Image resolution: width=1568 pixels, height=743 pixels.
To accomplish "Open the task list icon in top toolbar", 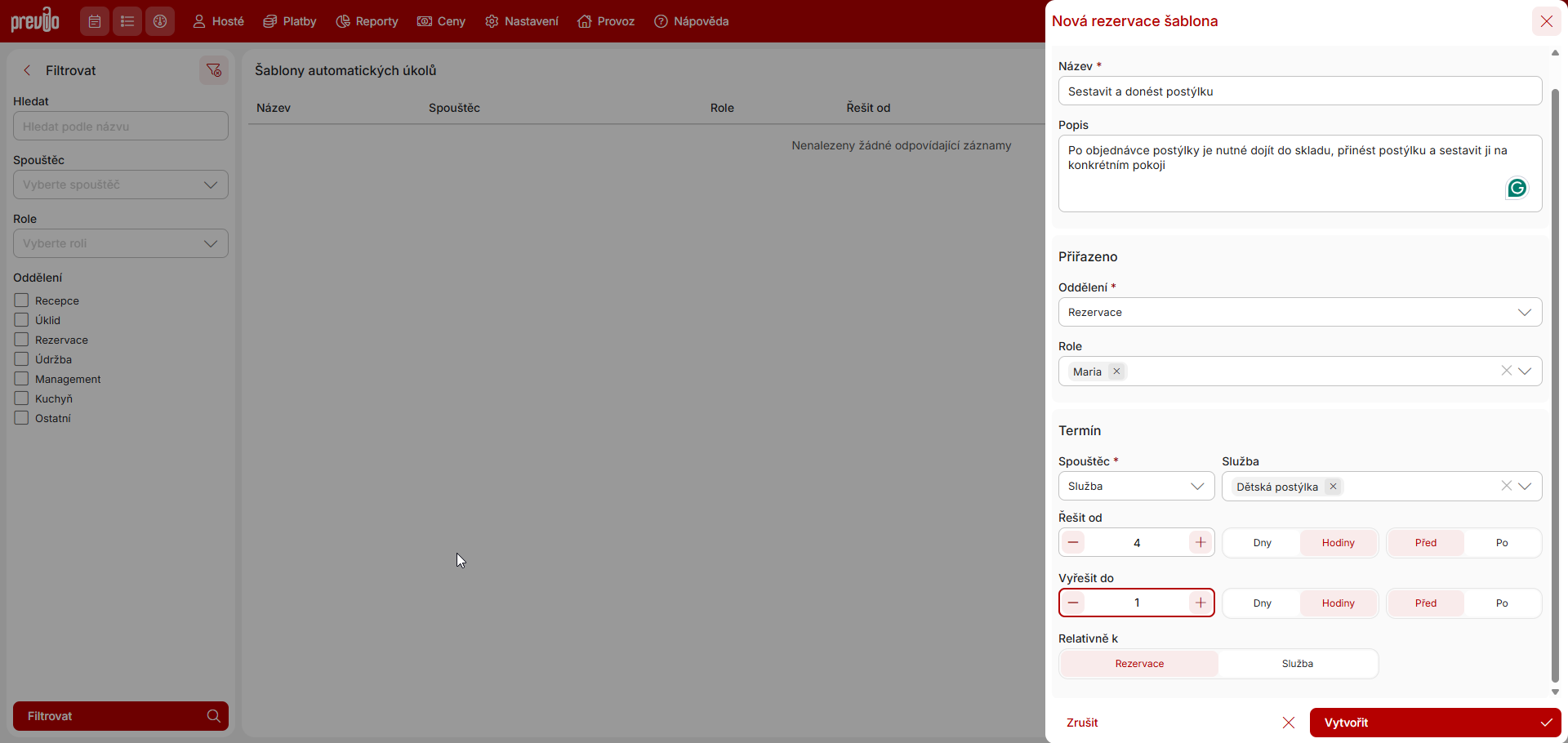I will 127,21.
